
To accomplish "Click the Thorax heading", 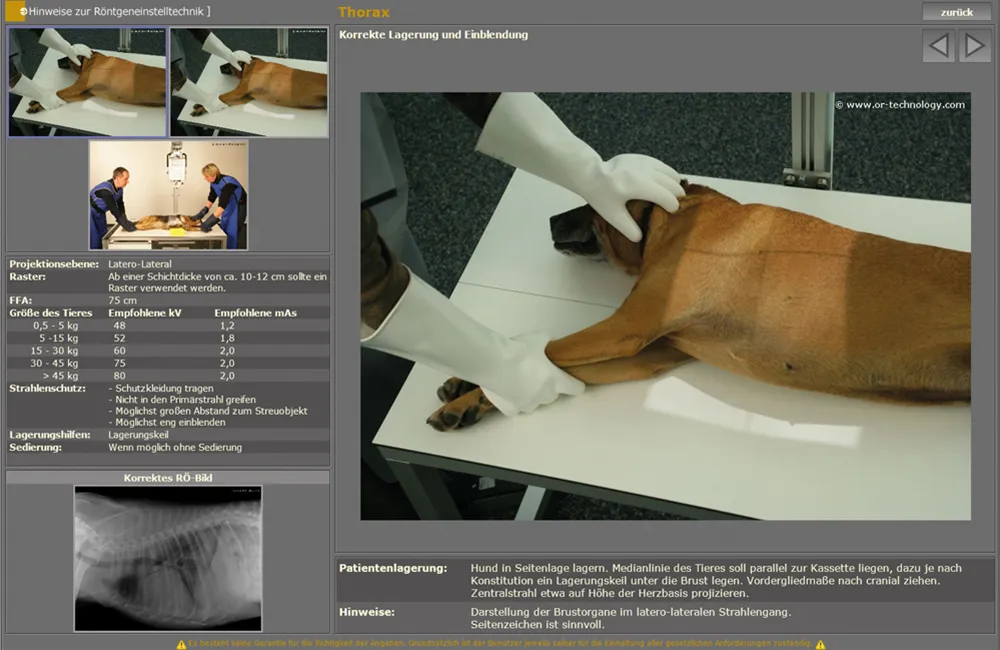I will (364, 12).
